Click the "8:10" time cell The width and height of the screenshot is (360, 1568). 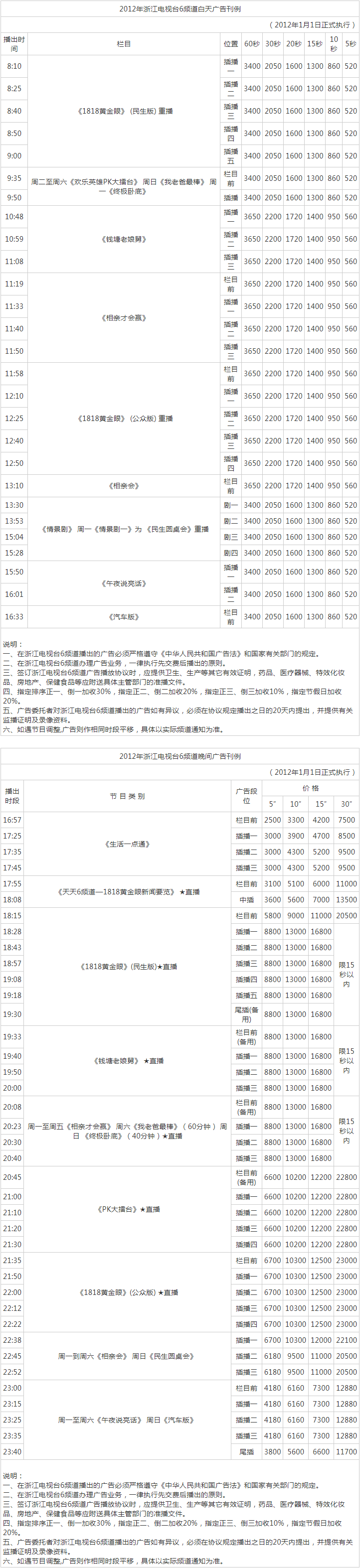14,66
